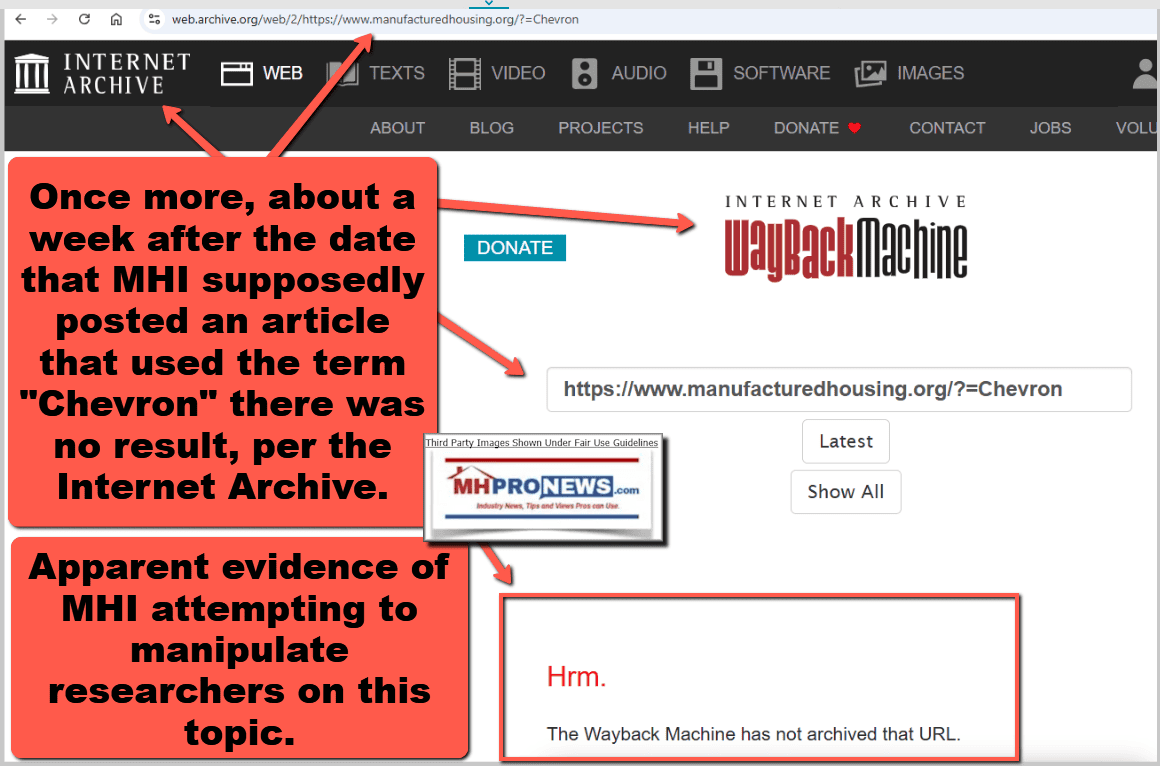Open the browser home page icon

[x=116, y=19]
